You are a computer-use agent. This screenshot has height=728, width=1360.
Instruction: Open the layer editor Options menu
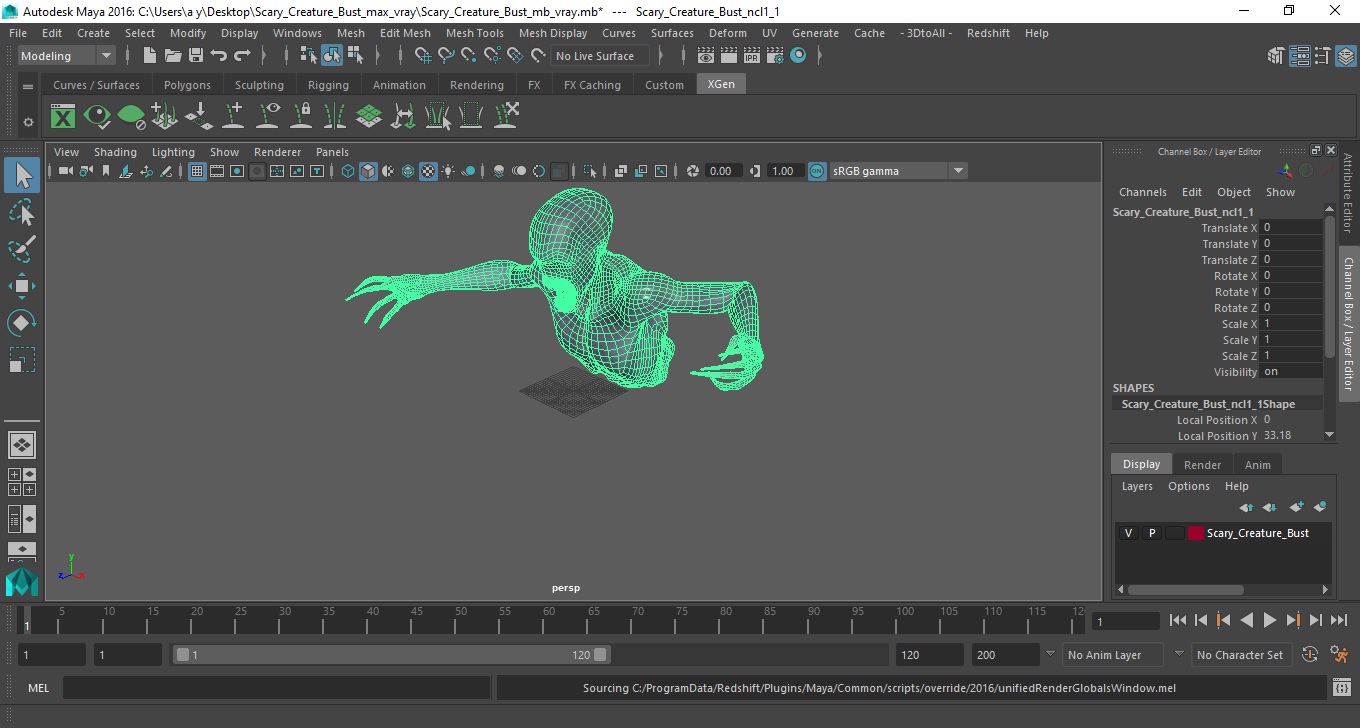pyautogui.click(x=1189, y=486)
